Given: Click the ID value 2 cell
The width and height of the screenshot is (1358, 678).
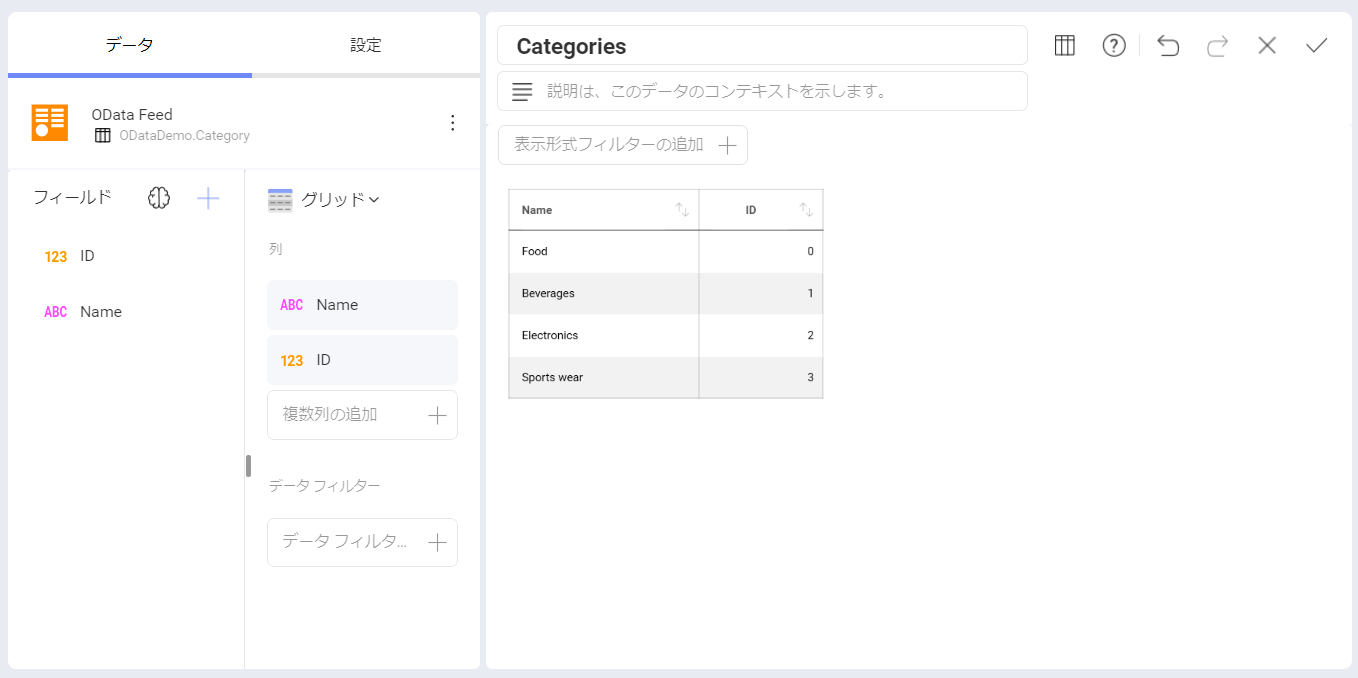Looking at the screenshot, I should click(761, 336).
